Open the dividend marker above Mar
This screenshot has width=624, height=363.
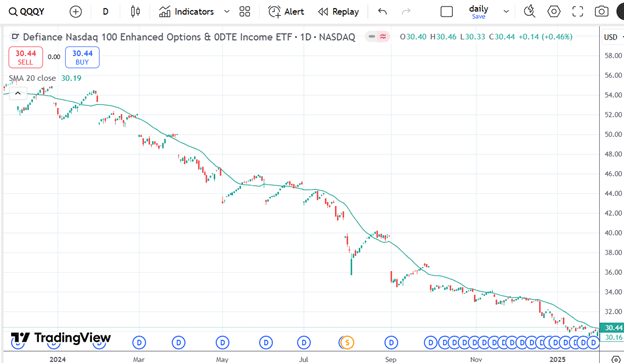139,342
